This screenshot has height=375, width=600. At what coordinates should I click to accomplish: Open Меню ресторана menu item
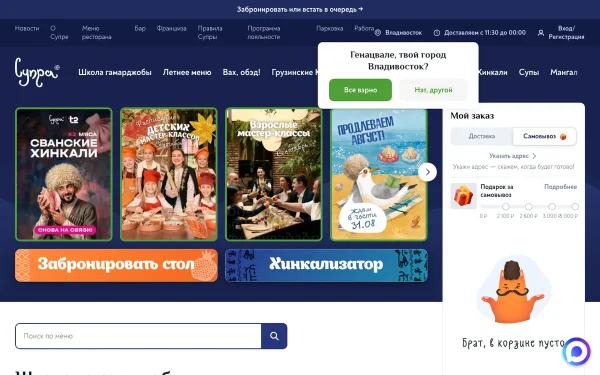[96, 33]
